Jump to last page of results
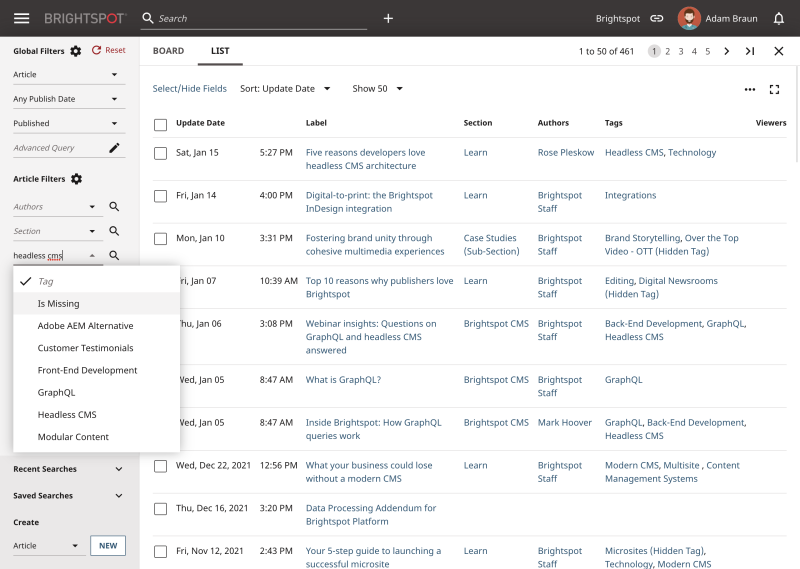The height and width of the screenshot is (569, 800). pyautogui.click(x=750, y=51)
